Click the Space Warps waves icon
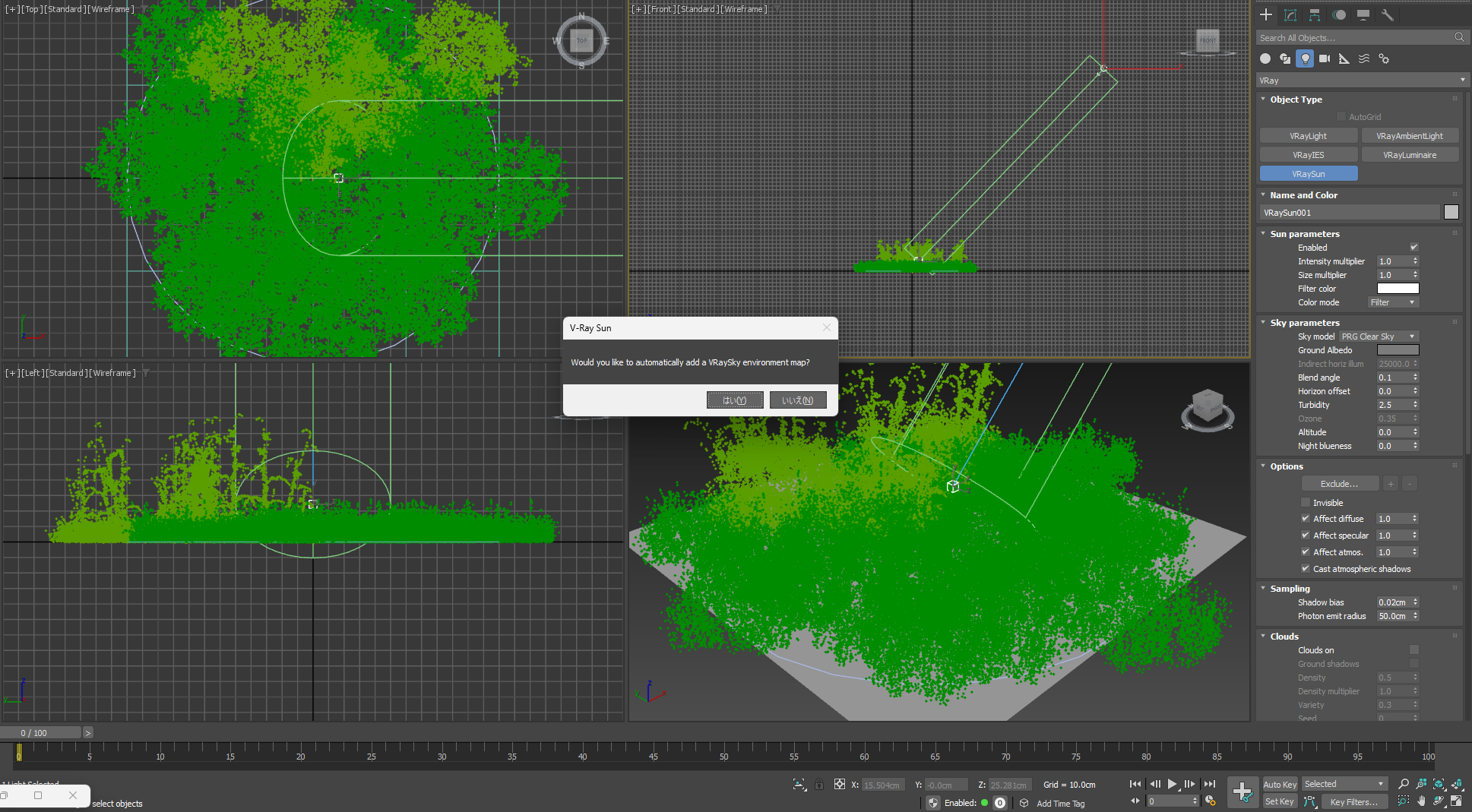Image resolution: width=1472 pixels, height=812 pixels. (1364, 58)
